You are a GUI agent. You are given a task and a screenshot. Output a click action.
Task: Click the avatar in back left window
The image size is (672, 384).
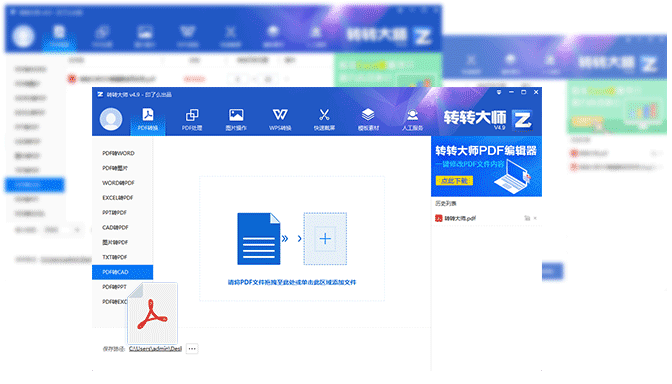click(23, 36)
